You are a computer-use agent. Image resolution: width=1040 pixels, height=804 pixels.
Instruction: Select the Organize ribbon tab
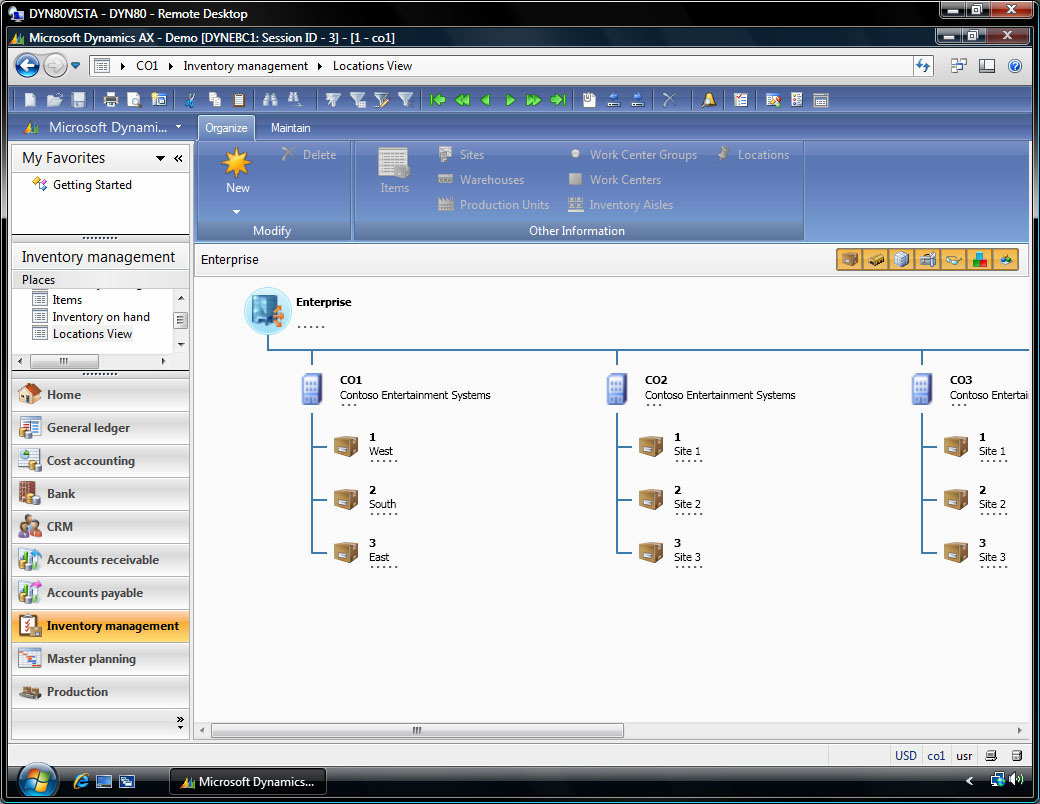coord(226,128)
